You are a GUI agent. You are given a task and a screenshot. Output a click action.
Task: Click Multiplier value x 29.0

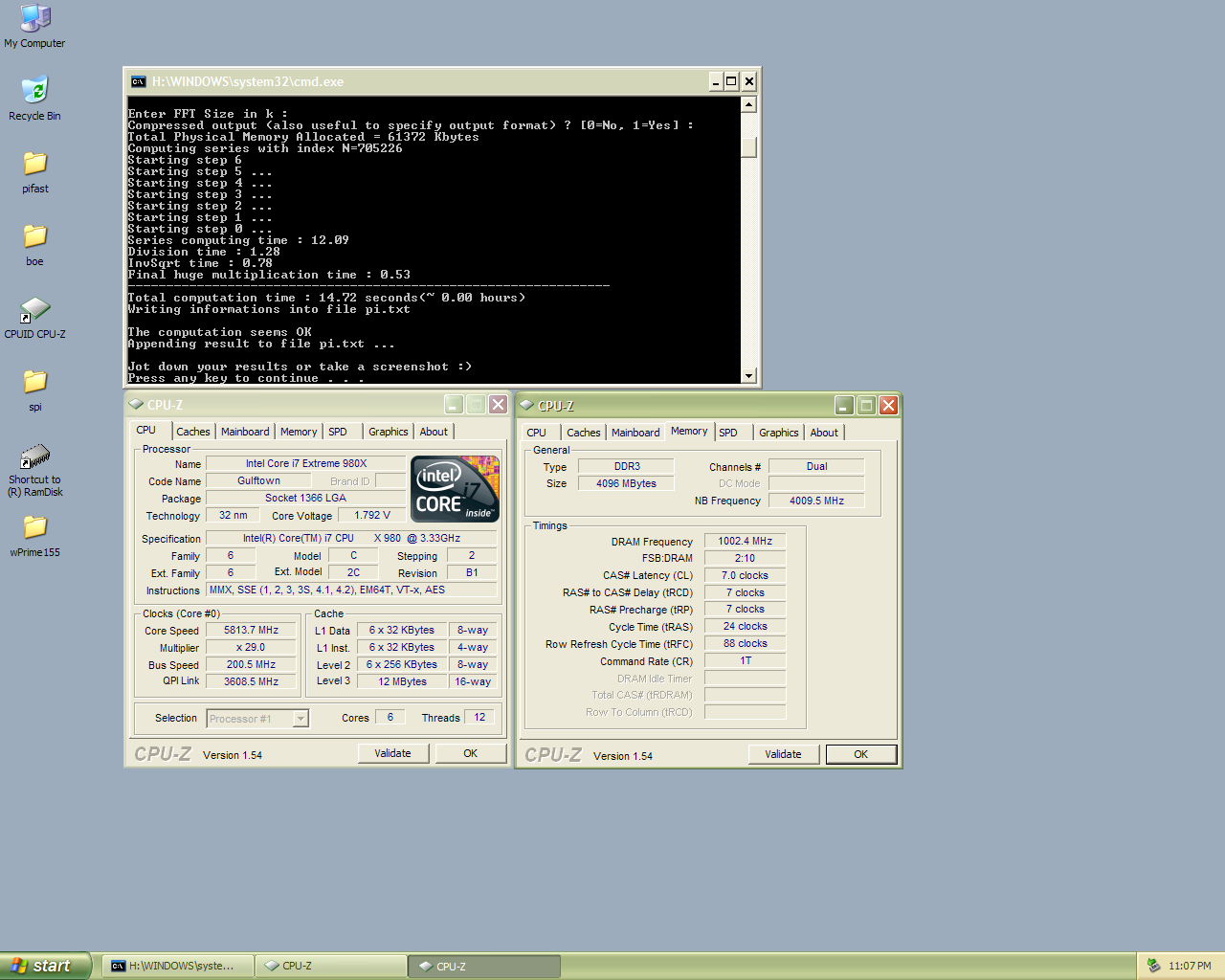252,647
